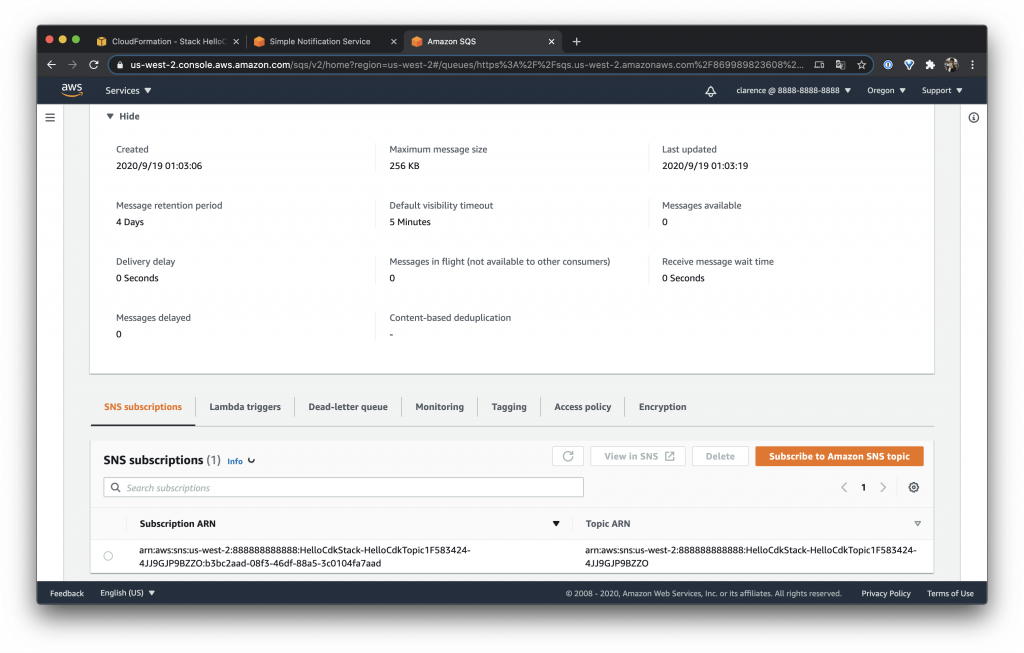Close the Simple Notification Service tab
Viewport: 1024px width, 653px height.
(x=393, y=41)
